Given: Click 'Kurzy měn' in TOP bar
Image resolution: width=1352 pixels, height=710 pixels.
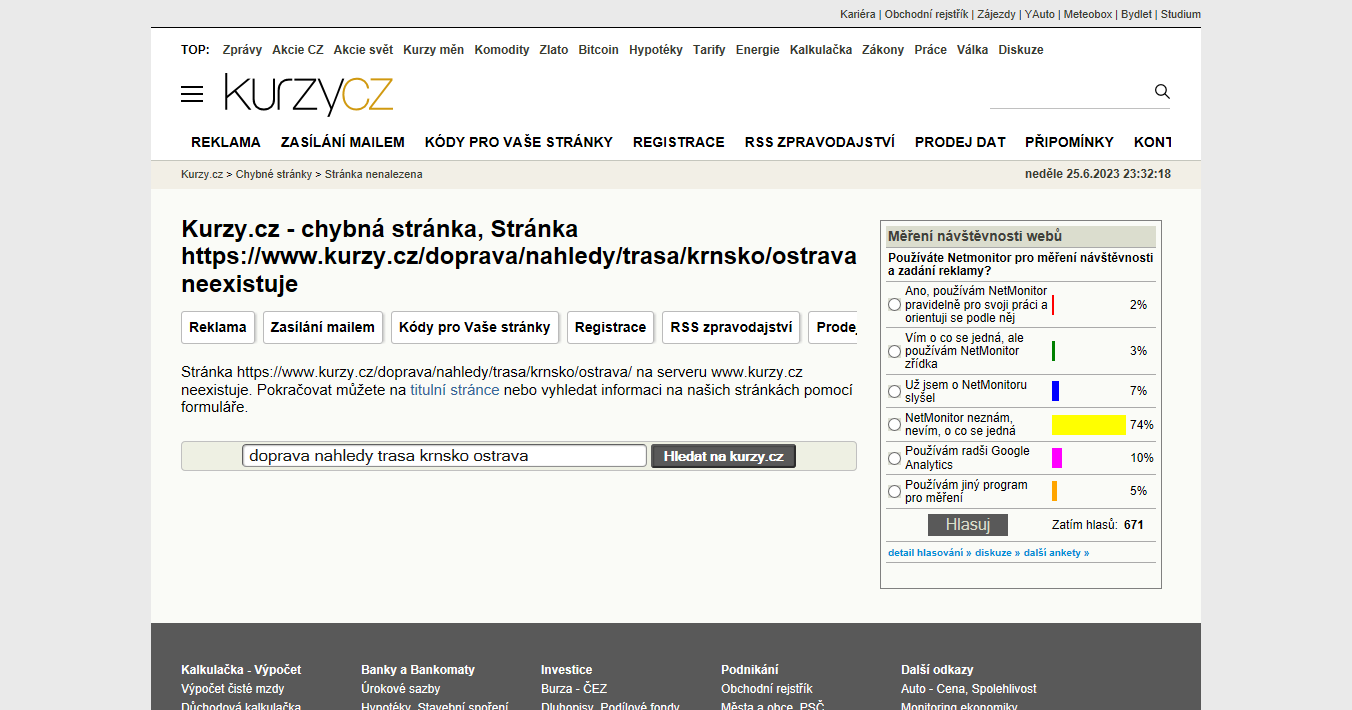Looking at the screenshot, I should click(434, 50).
